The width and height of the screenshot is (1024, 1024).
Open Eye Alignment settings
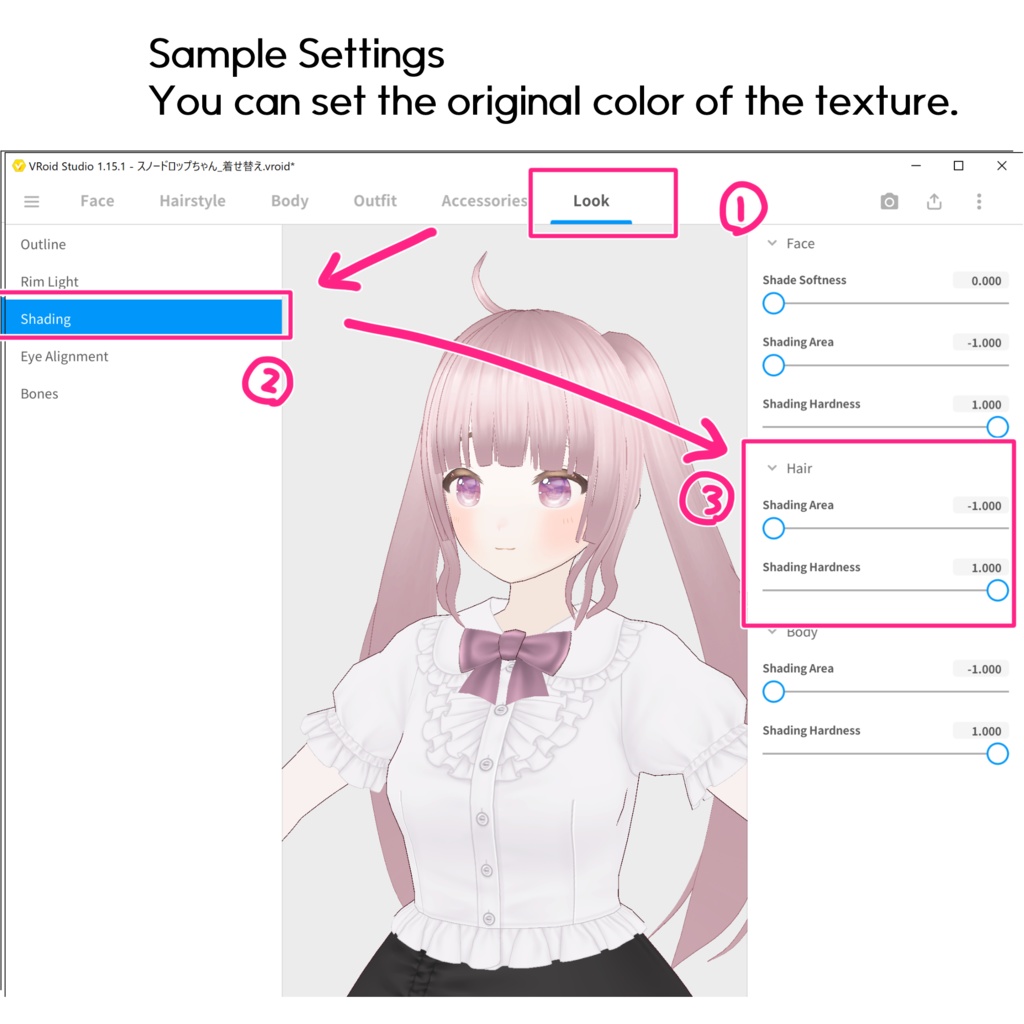(x=64, y=356)
